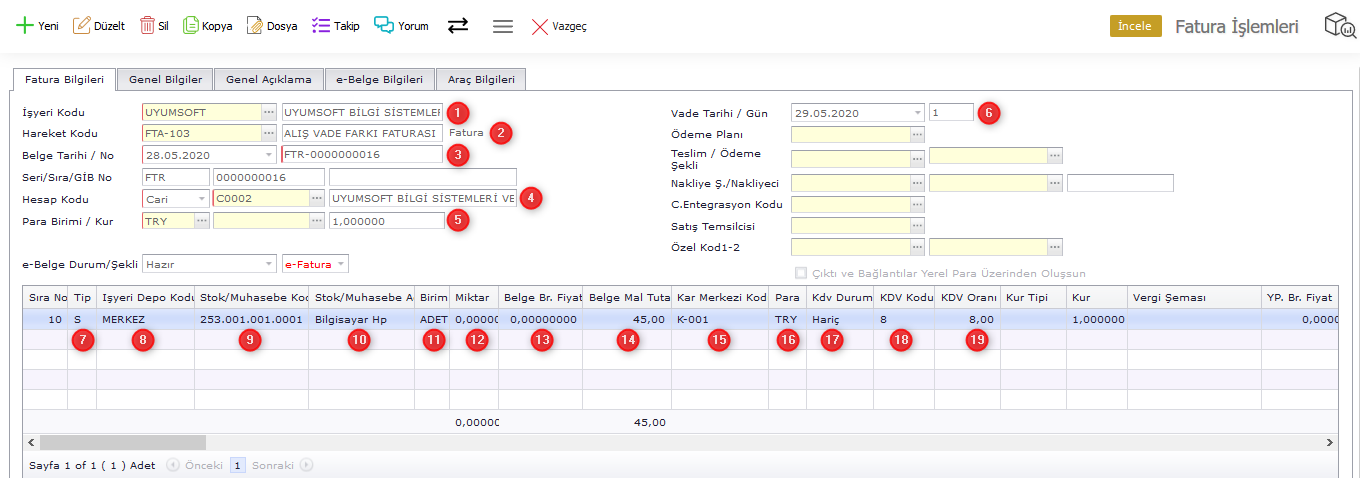Expand the e-Belge Durum Hazır dropdown
The width and height of the screenshot is (1360, 478).
(269, 264)
